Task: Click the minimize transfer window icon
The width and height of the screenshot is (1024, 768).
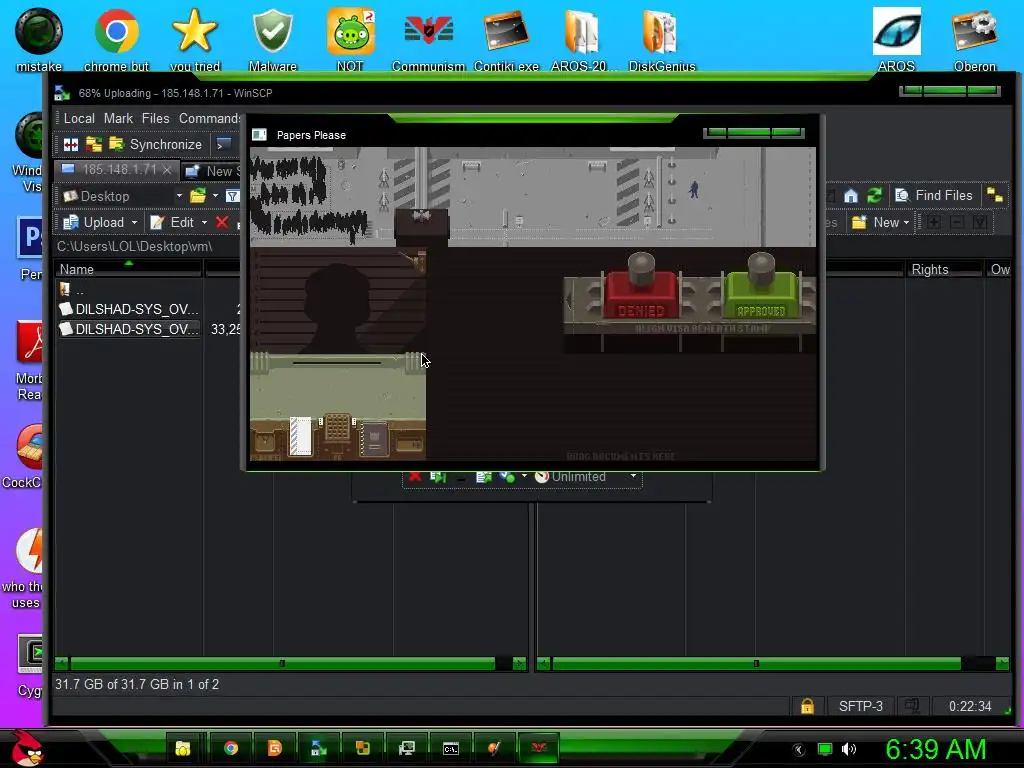Action: click(461, 479)
